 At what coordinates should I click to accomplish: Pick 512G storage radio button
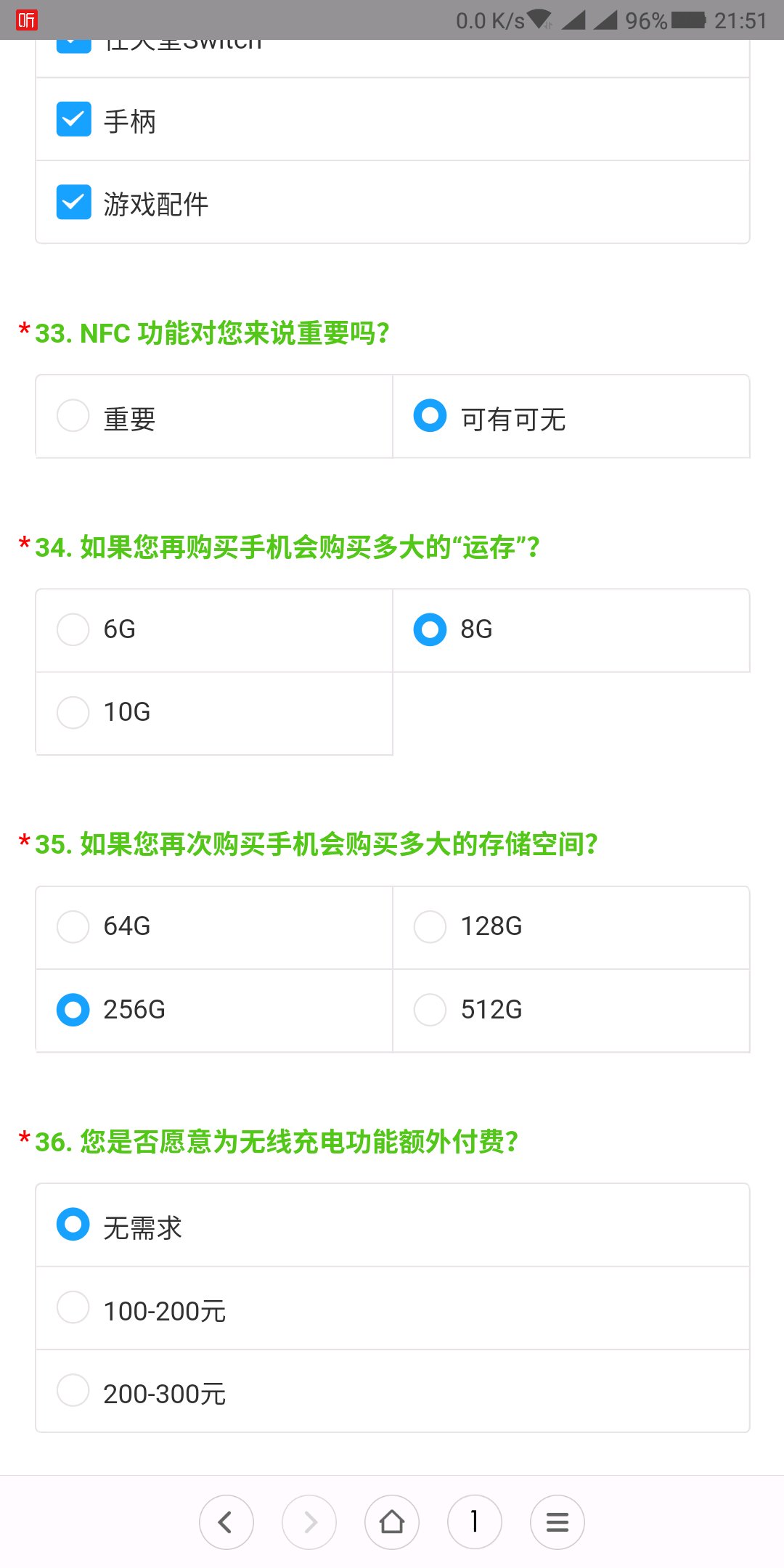click(430, 1010)
